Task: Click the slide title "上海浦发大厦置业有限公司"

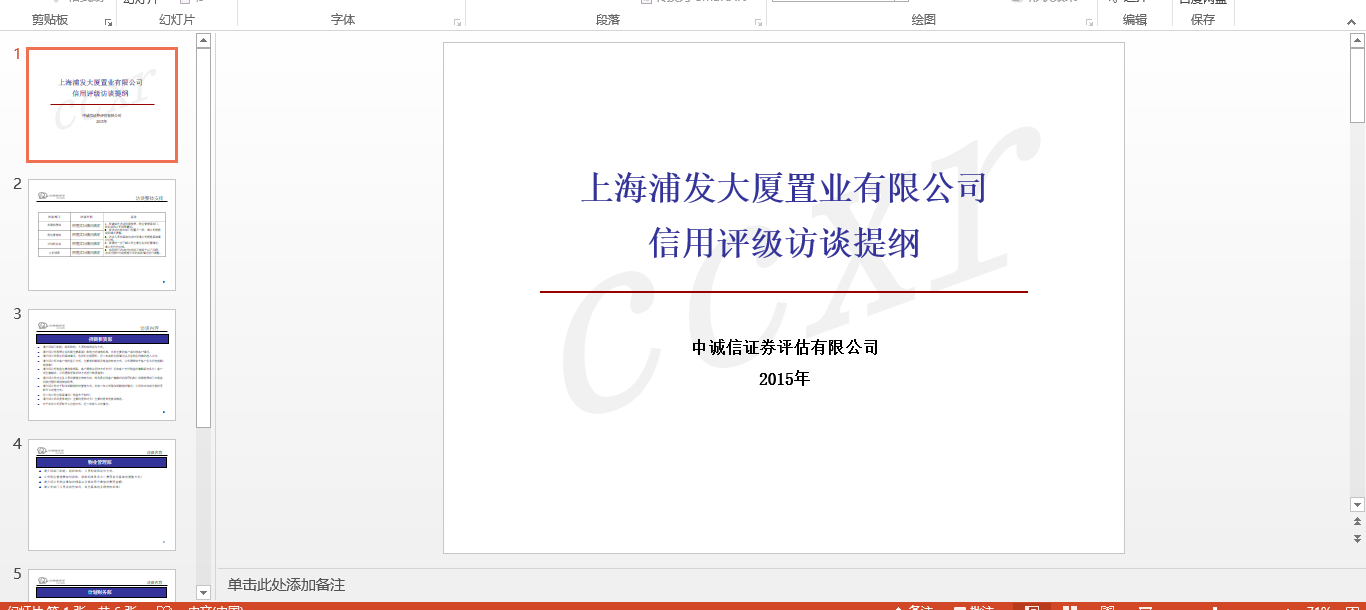Action: click(783, 188)
